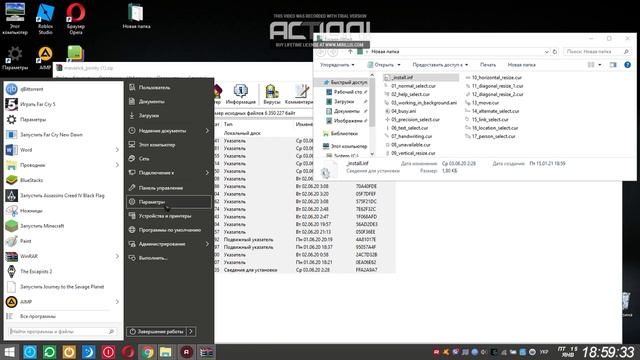Click WinRAR Комментарий toolbar icon
This screenshot has height=360, width=640.
pyautogui.click(x=300, y=94)
